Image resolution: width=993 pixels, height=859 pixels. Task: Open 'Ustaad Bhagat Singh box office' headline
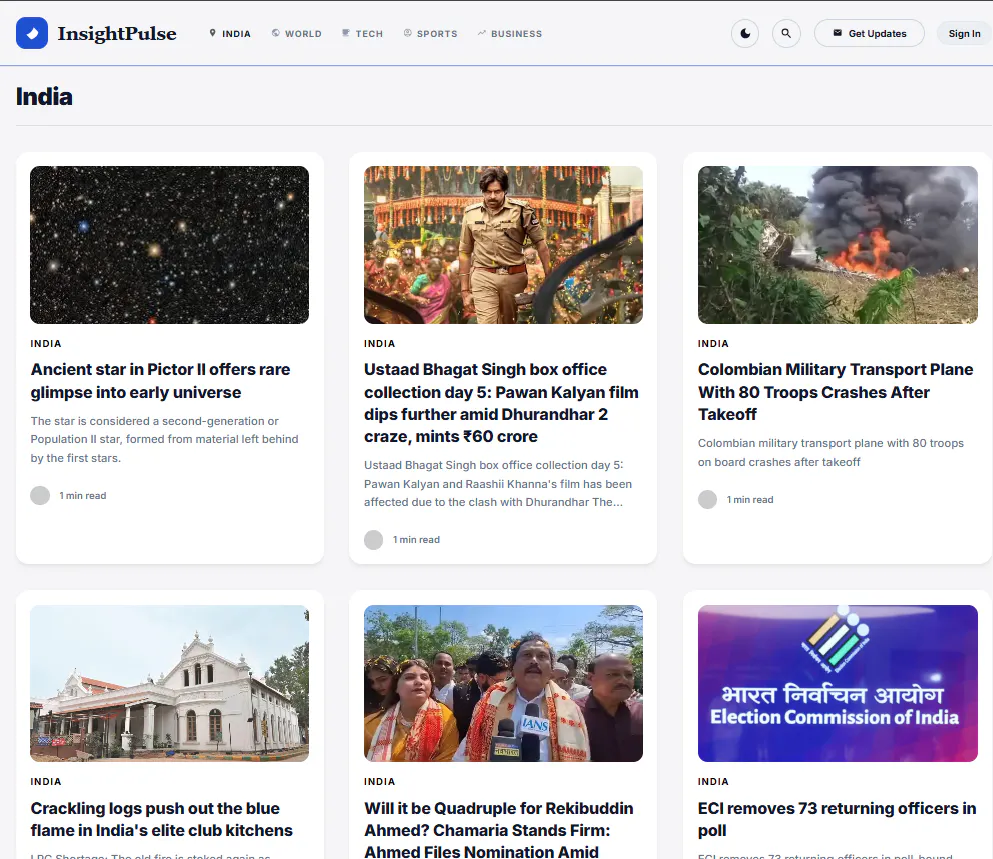pos(502,403)
